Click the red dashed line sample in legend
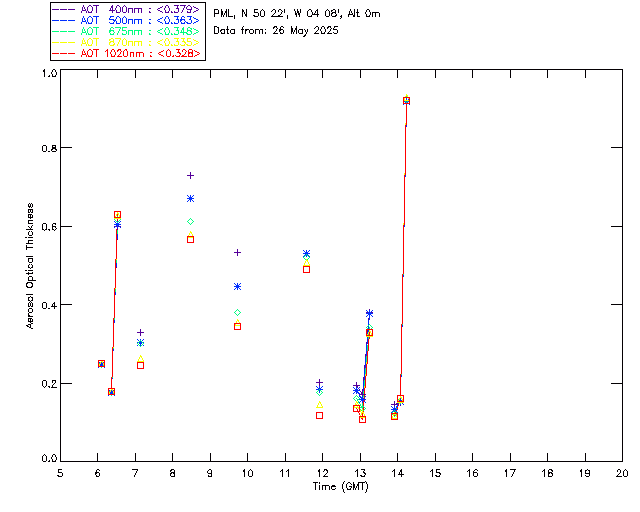Image resolution: width=640 pixels, height=512 pixels. pyautogui.click(x=64, y=53)
